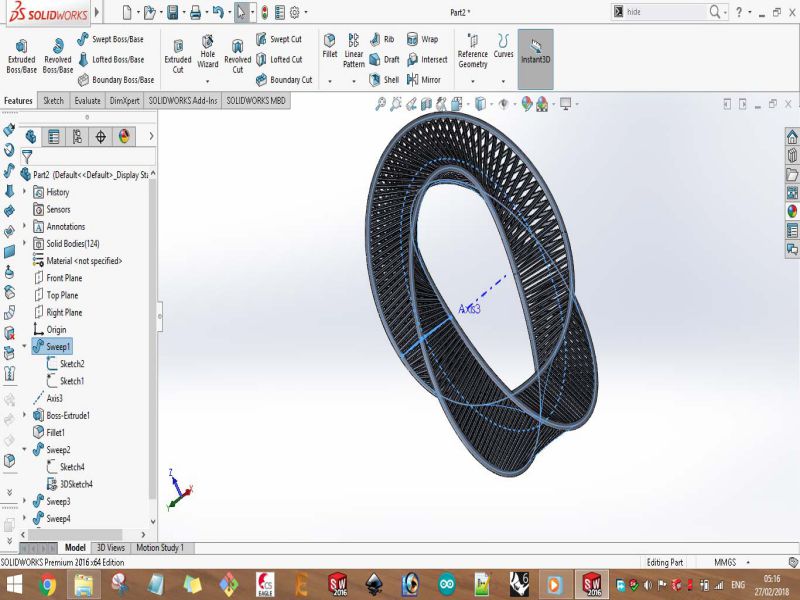
Task: Open Reference Geometry tools
Action: (472, 51)
